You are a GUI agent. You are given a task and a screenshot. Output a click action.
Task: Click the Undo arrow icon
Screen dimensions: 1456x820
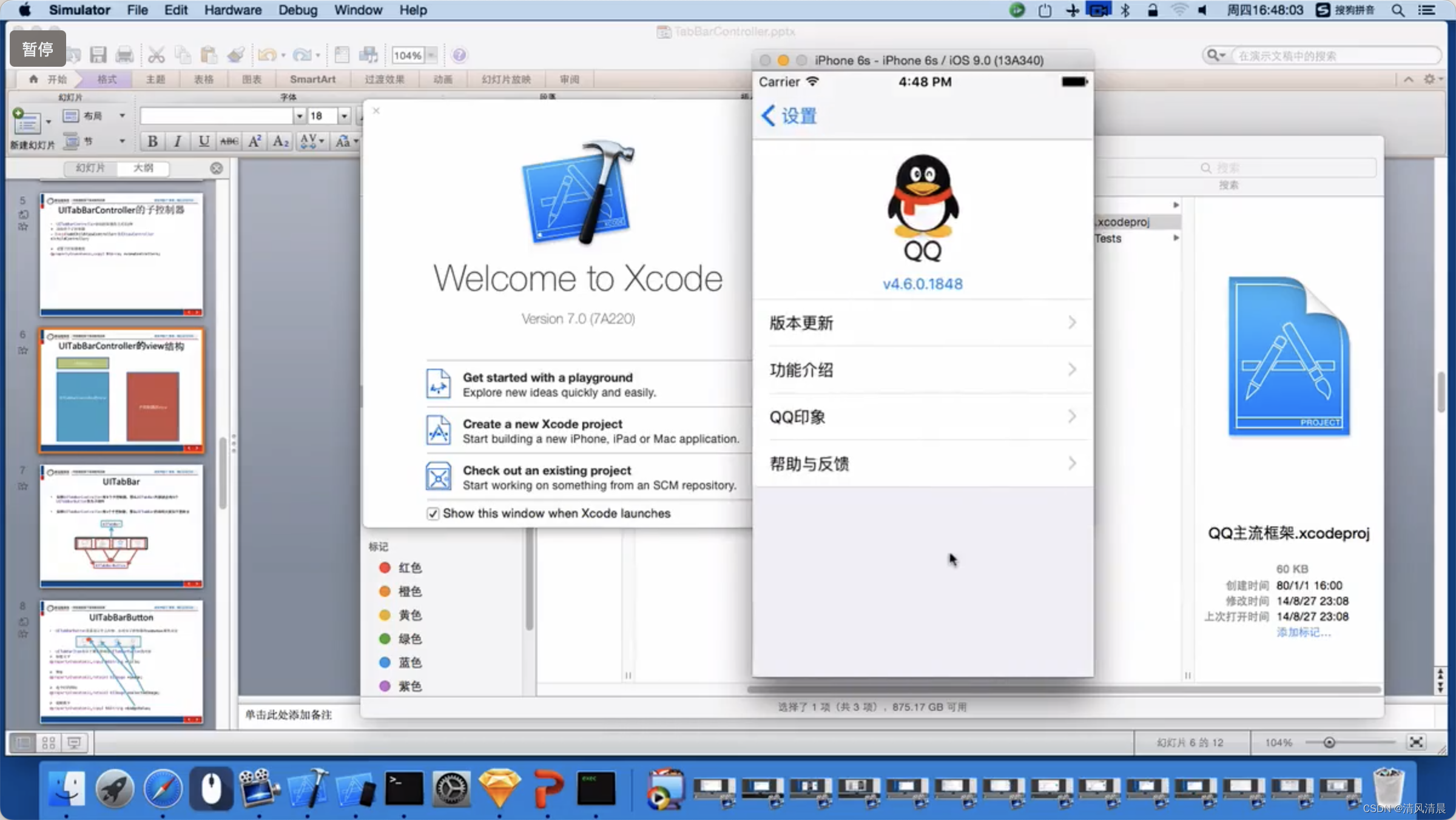pyautogui.click(x=267, y=55)
